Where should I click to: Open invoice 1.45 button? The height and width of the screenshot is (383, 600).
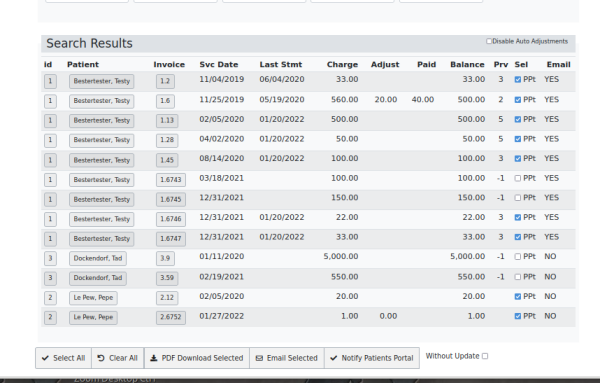[167, 160]
